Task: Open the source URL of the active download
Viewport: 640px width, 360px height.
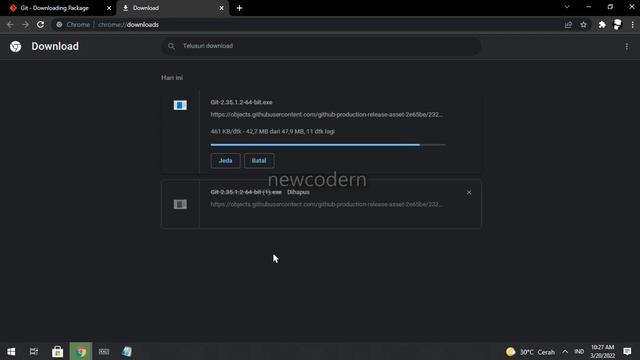Action: click(x=327, y=115)
